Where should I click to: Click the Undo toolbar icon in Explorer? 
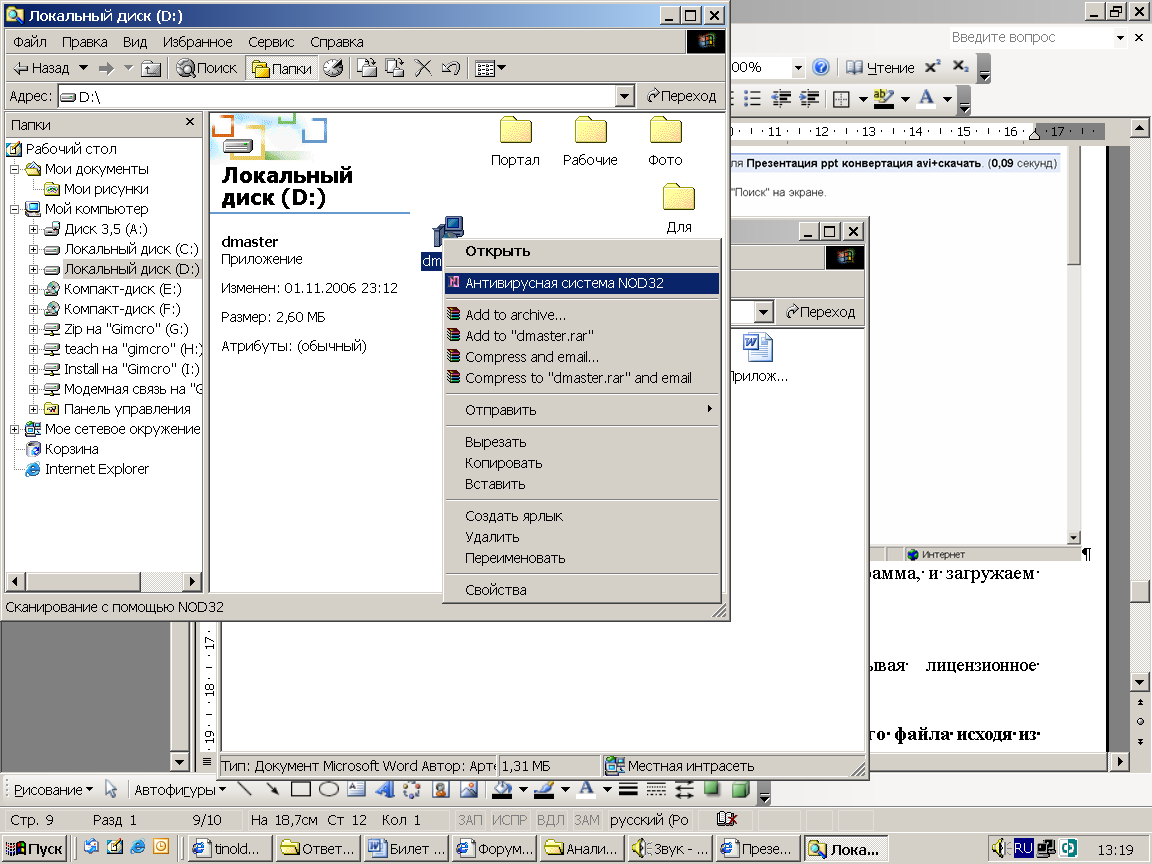point(451,68)
